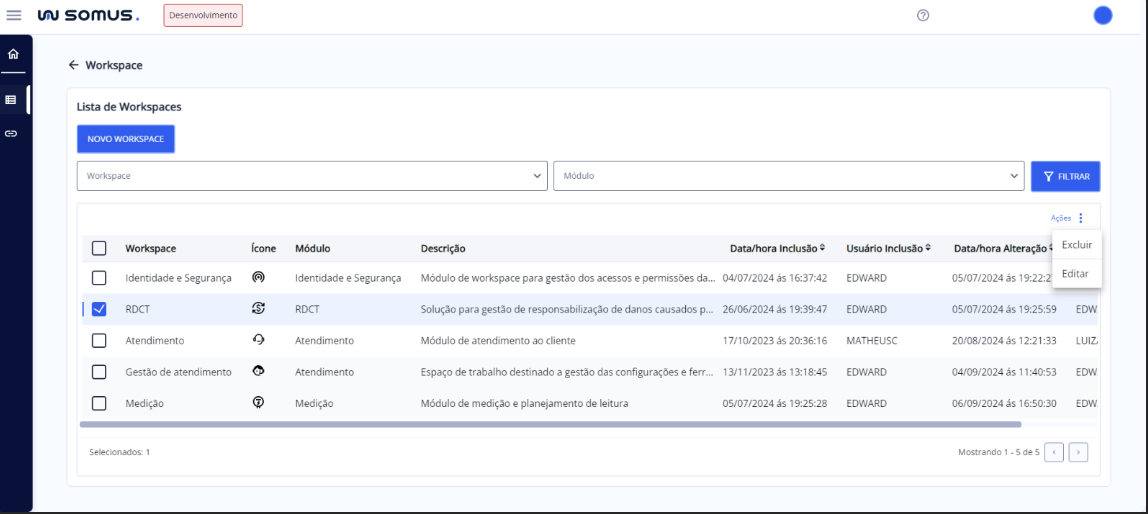Click description 'Módulo de medição e planejamento de leitura'
The image size is (1148, 514).
525,403
